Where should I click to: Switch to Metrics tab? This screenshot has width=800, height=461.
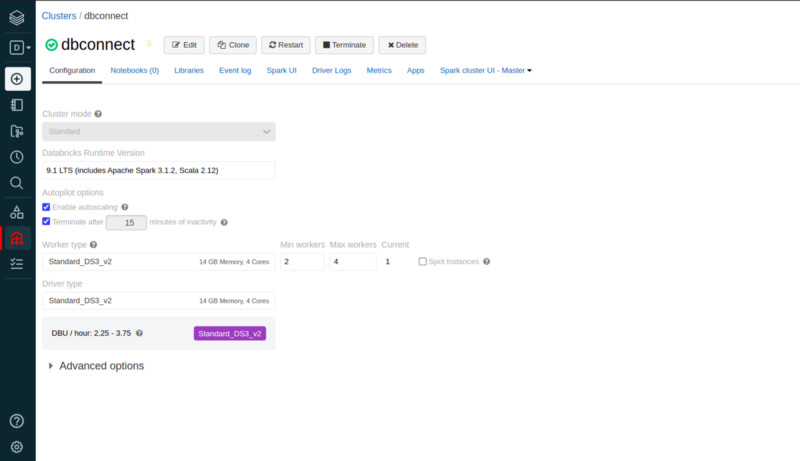379,70
